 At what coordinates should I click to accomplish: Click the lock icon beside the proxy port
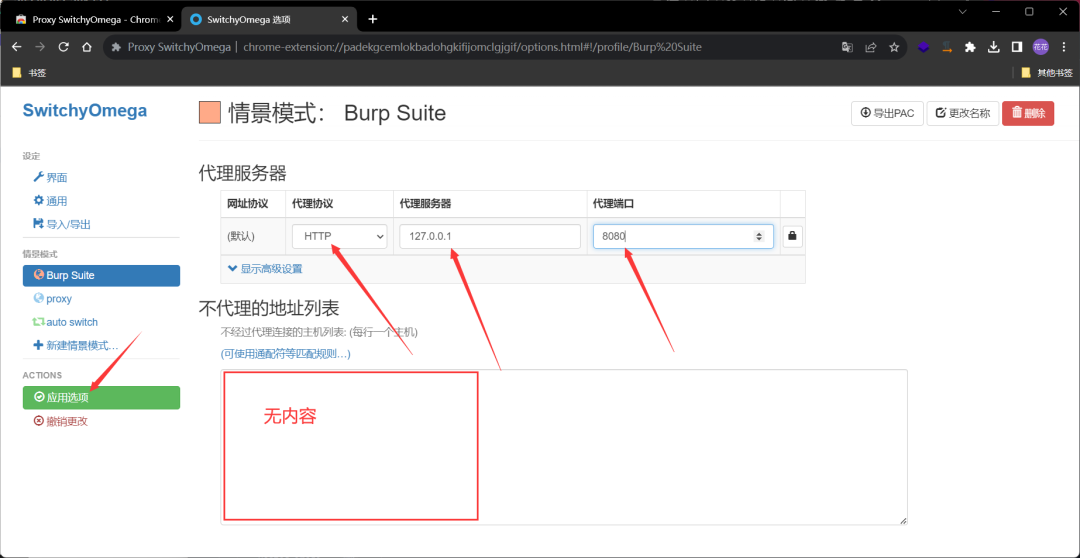[792, 237]
